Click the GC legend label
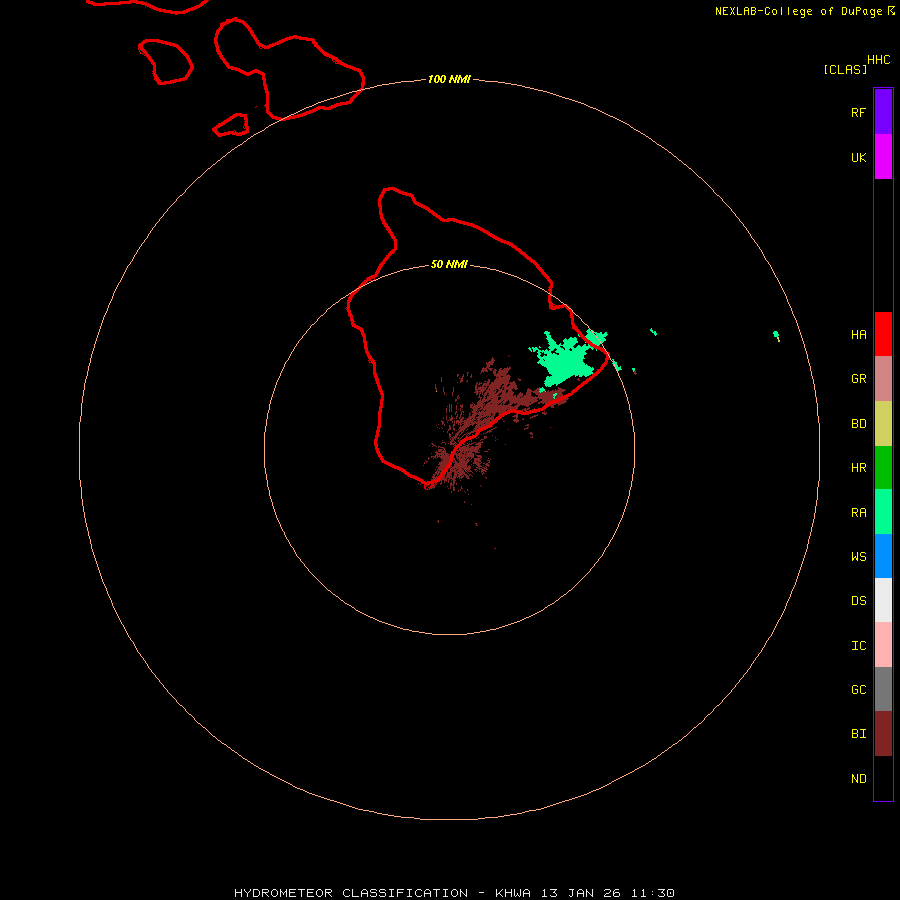900x900 pixels. click(x=858, y=690)
